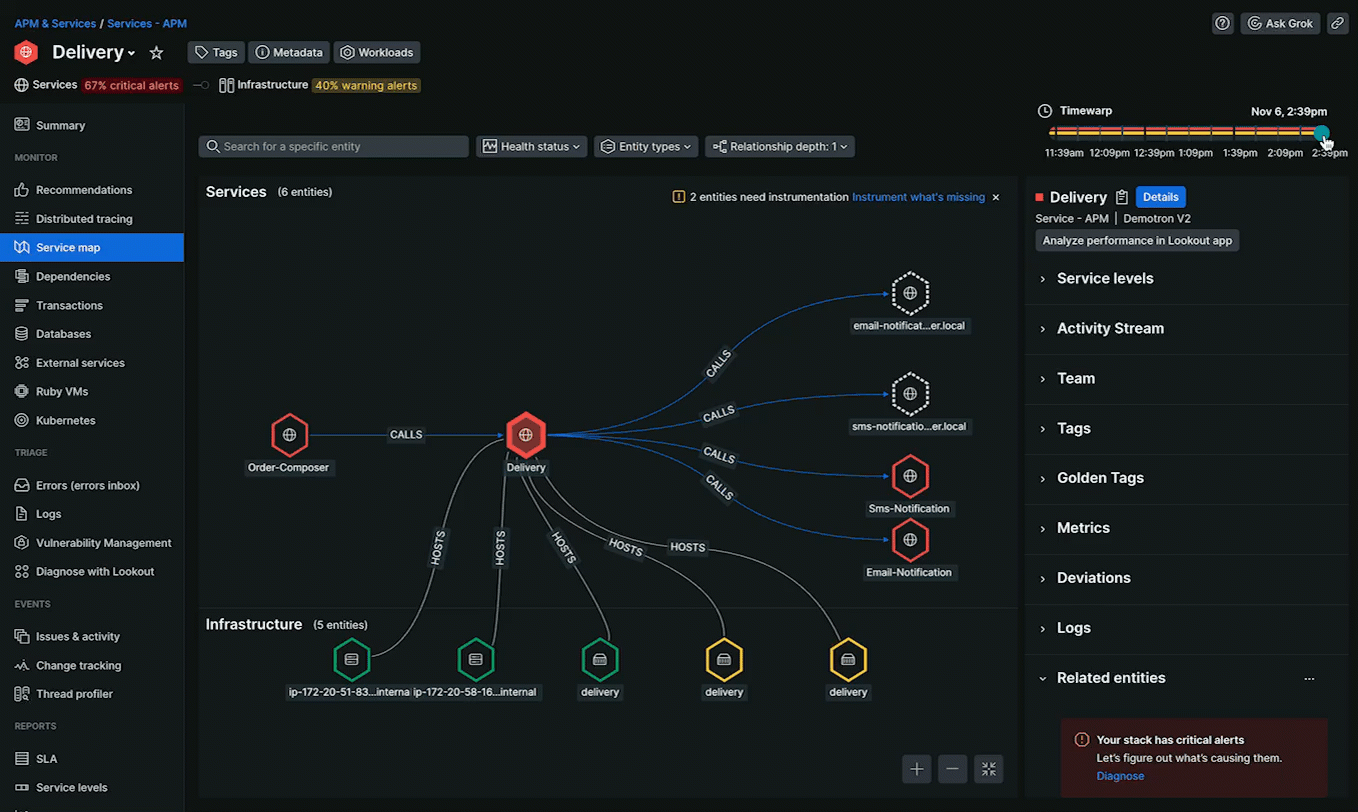
Task: Open the Workloads tab
Action: coord(377,52)
